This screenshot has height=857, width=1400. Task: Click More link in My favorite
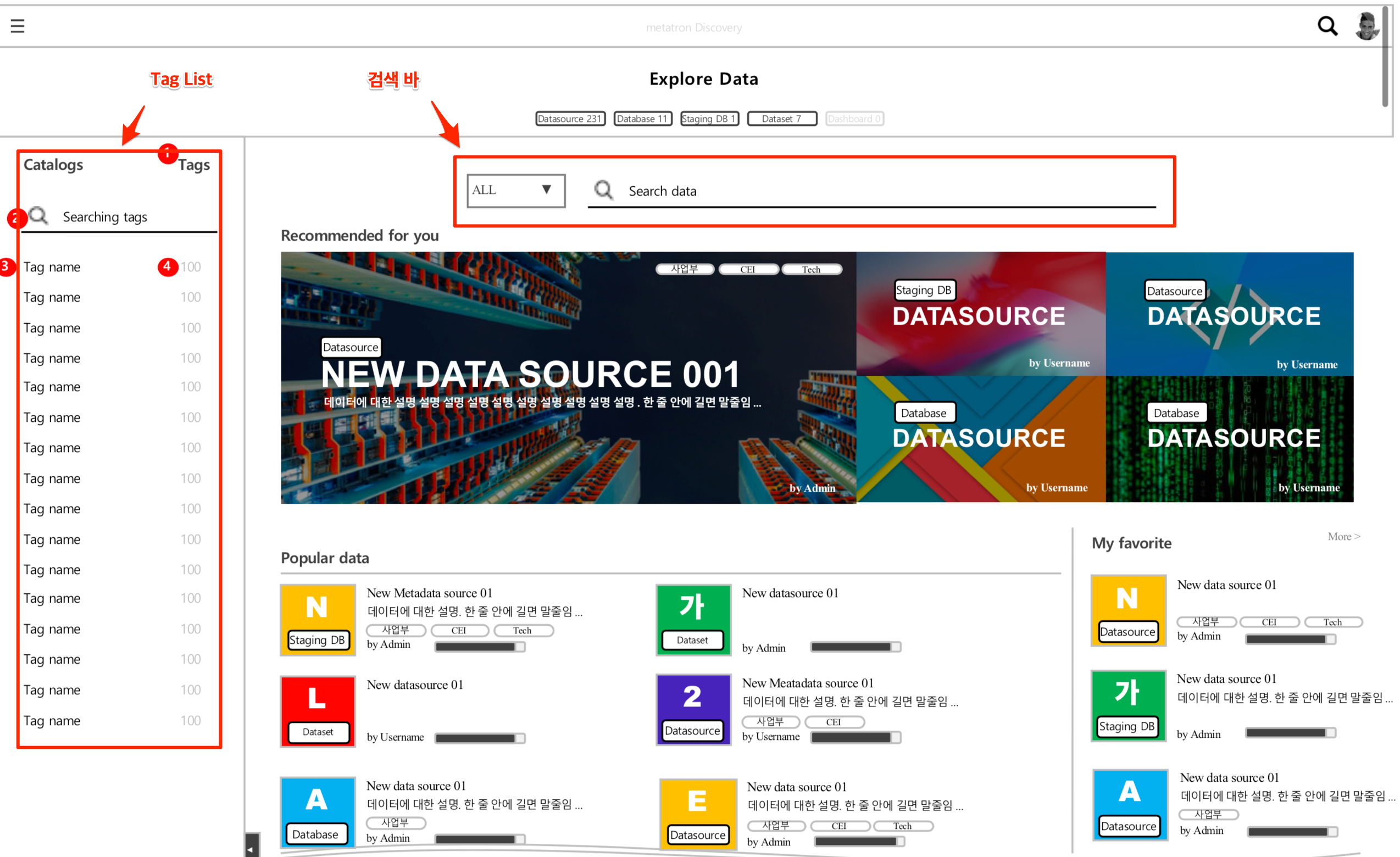(1343, 537)
